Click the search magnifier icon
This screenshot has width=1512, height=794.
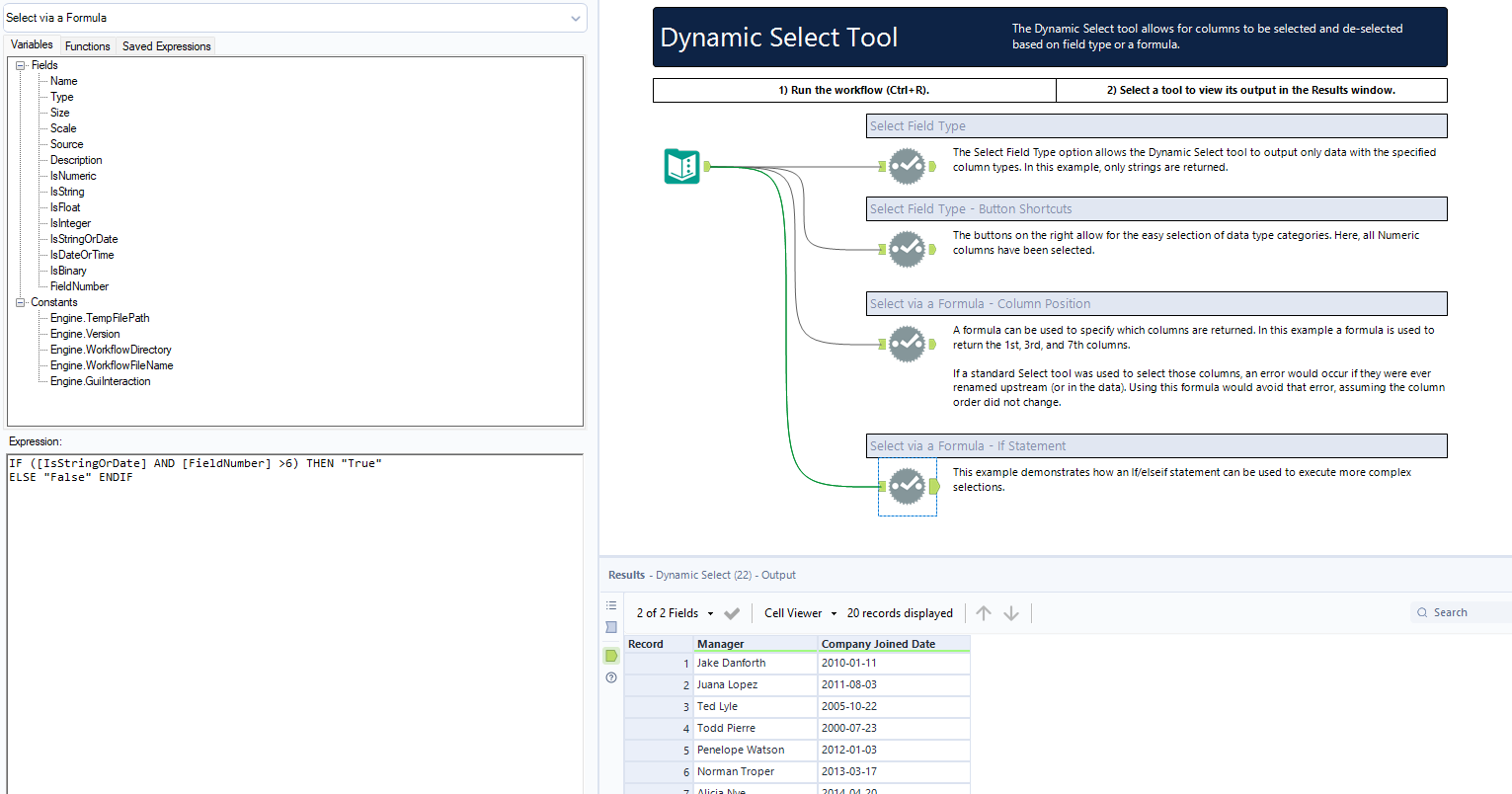[x=1422, y=611]
